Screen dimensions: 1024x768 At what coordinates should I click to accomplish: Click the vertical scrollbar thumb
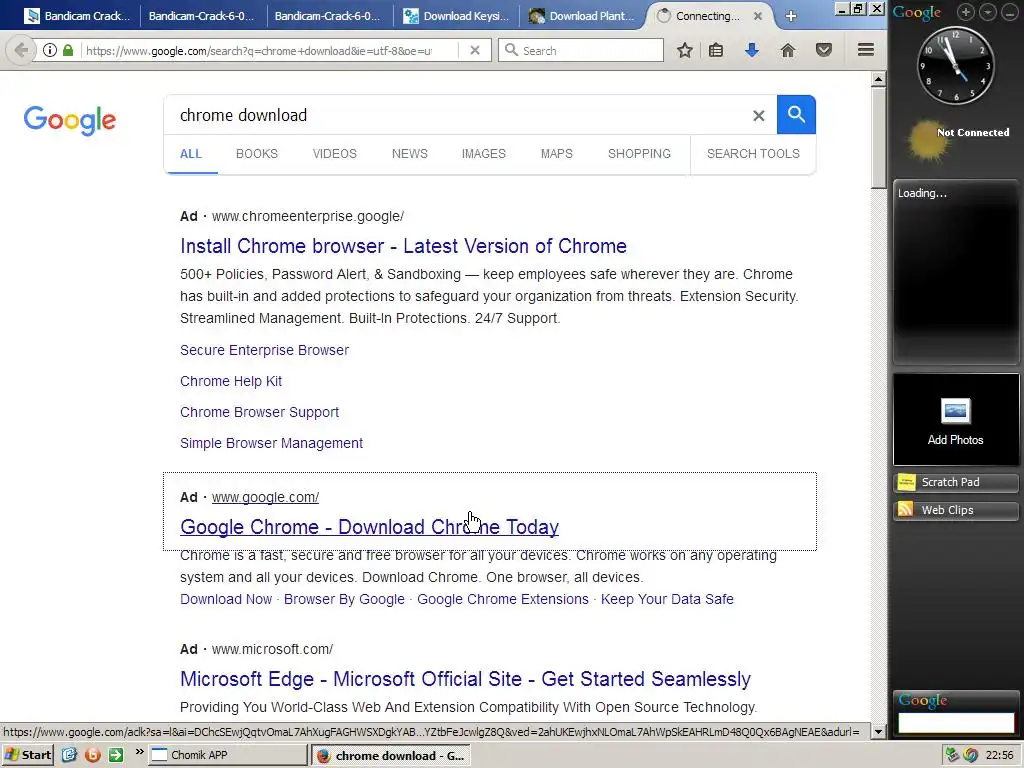pyautogui.click(x=878, y=138)
